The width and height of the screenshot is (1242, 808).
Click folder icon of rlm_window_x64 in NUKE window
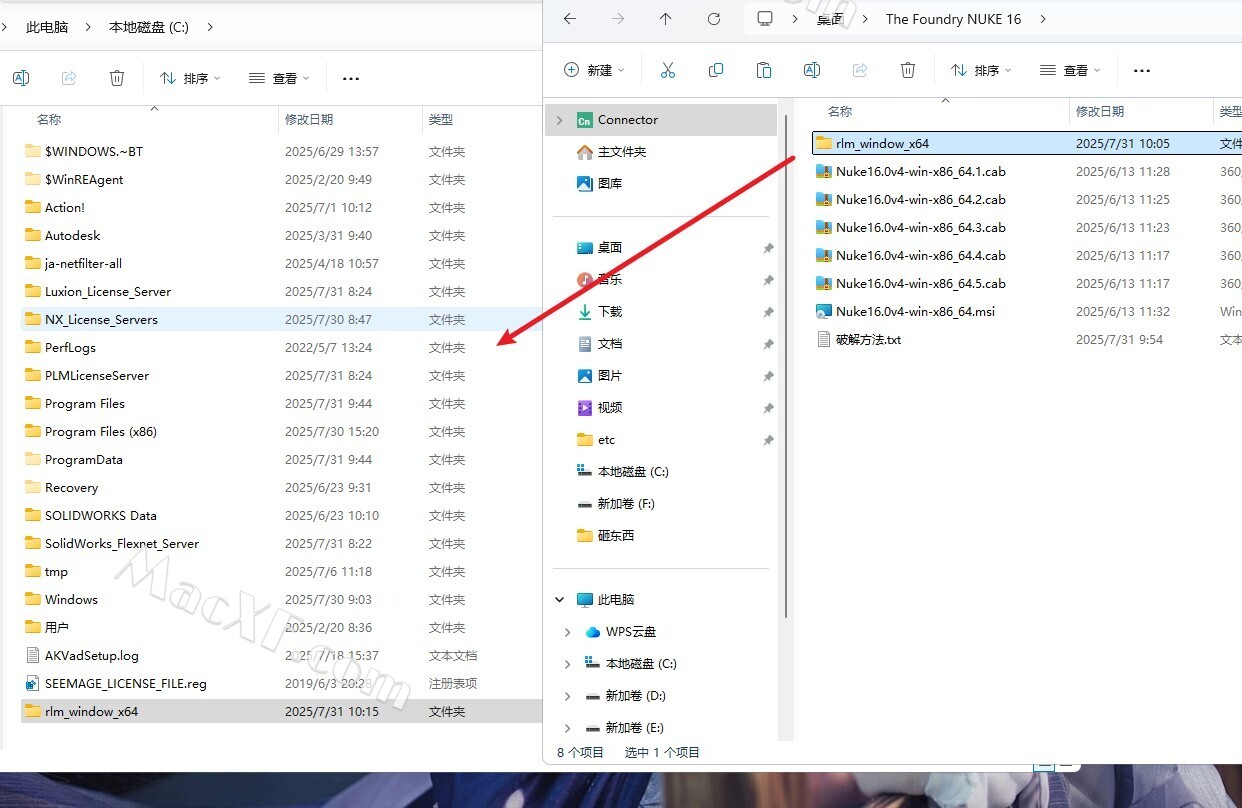tap(824, 143)
